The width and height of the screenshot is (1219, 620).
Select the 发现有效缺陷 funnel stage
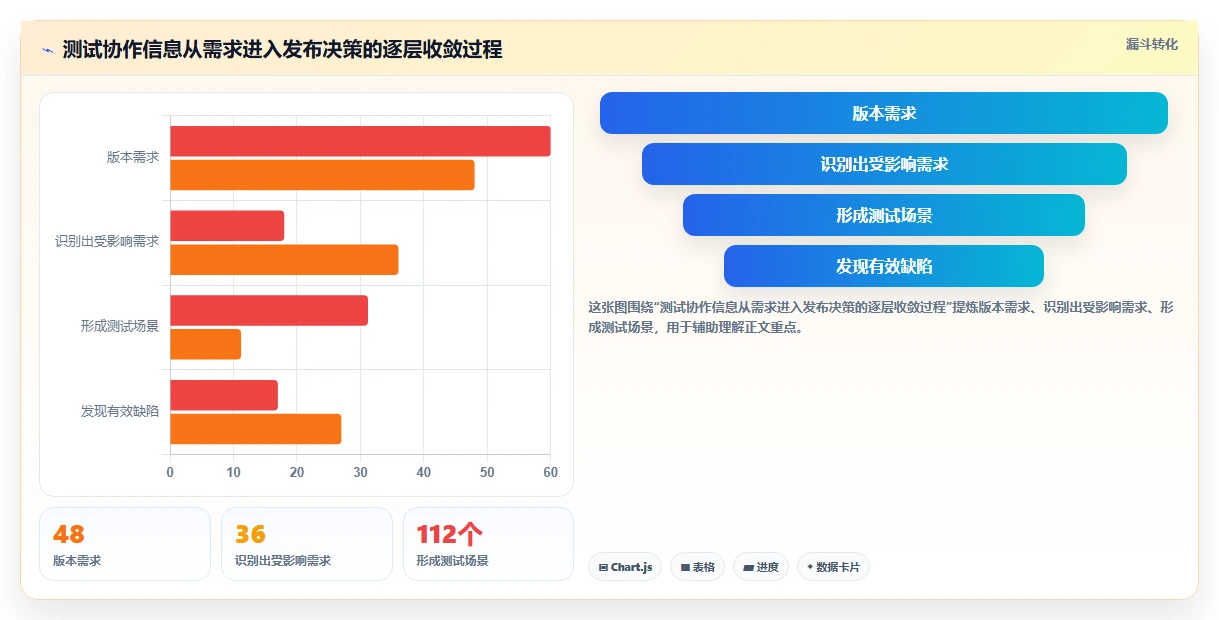coord(884,266)
